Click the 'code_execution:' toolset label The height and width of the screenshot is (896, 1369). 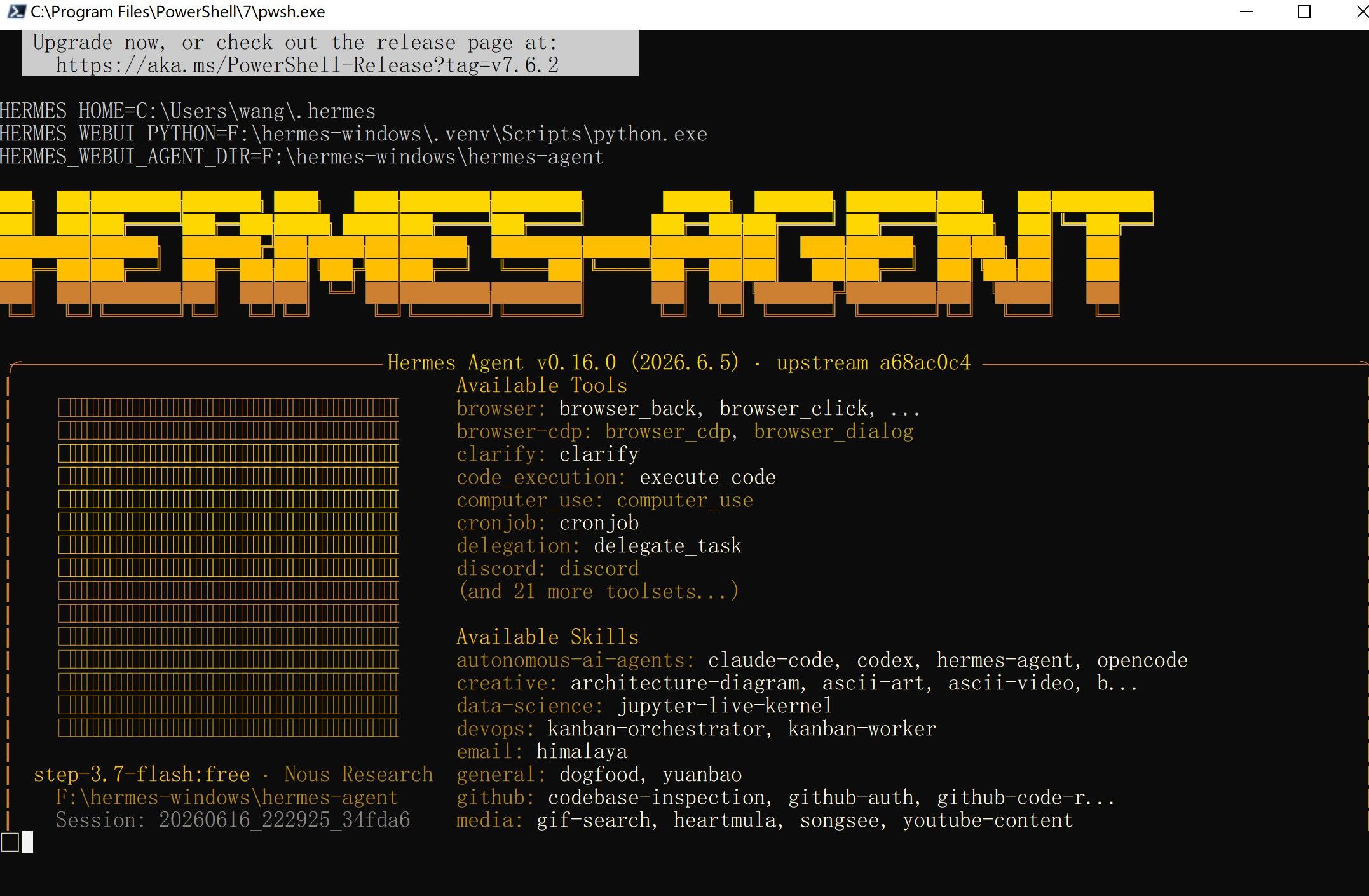(541, 477)
